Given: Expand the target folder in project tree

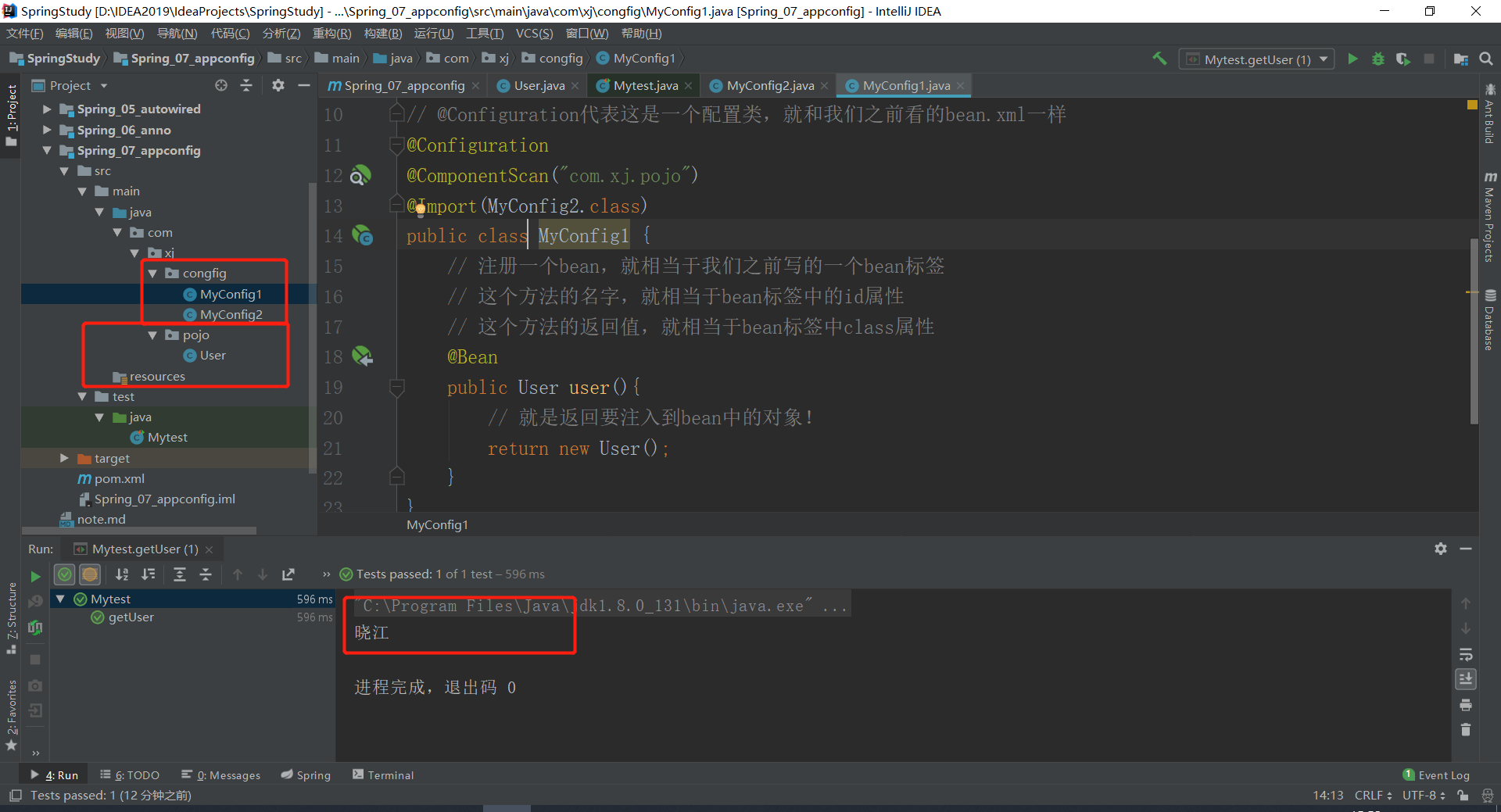Looking at the screenshot, I should coord(64,459).
